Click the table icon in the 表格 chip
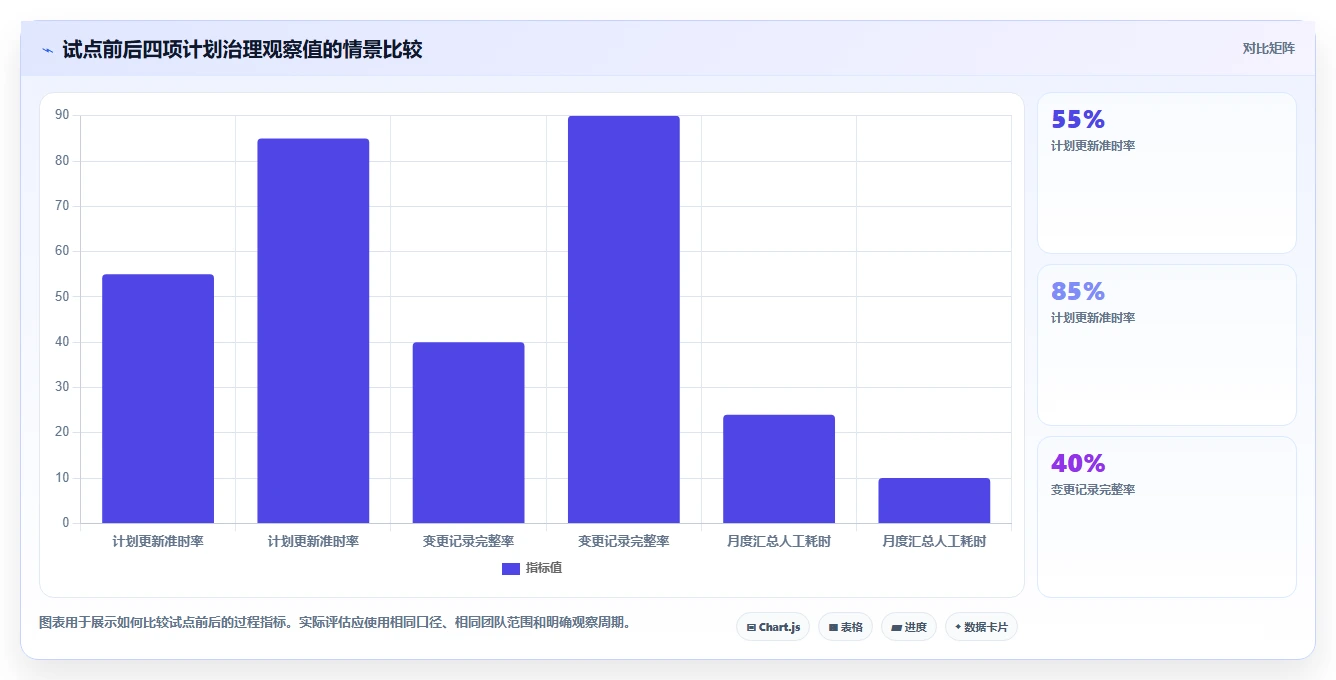Image resolution: width=1336 pixels, height=680 pixels. 833,628
